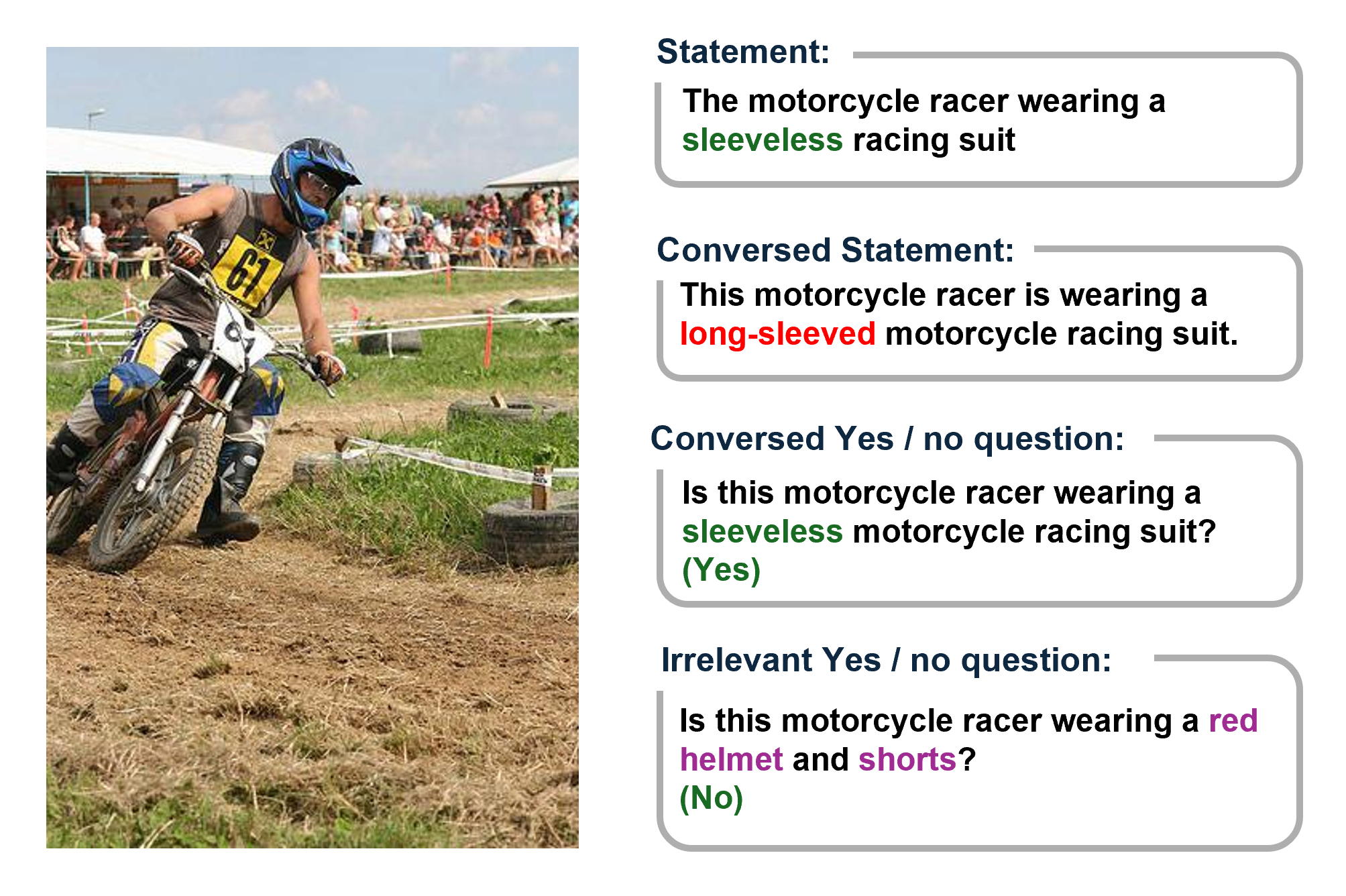
Task: Click the purple "red" word
Action: [1233, 721]
